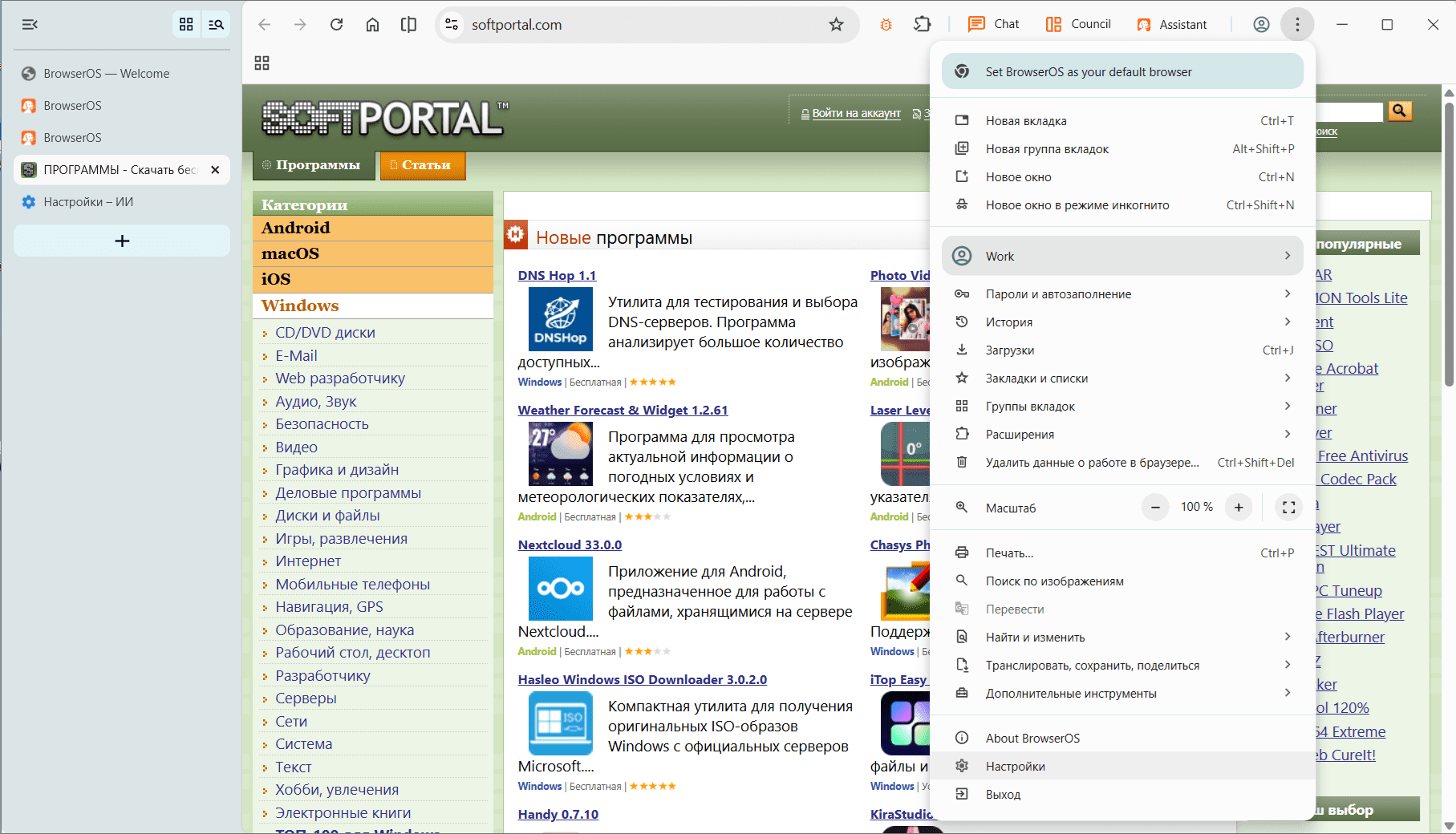Screen dimensions: 1456x834
Task: Open the tab grid view icon in the sidebar
Action: click(186, 25)
